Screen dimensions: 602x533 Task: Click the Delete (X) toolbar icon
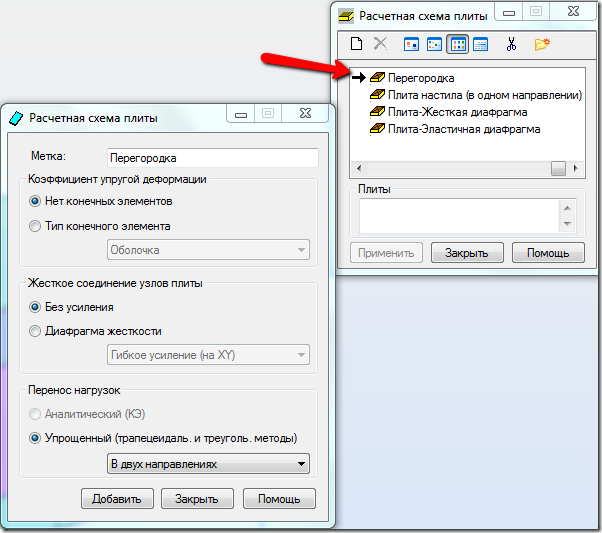pos(380,44)
